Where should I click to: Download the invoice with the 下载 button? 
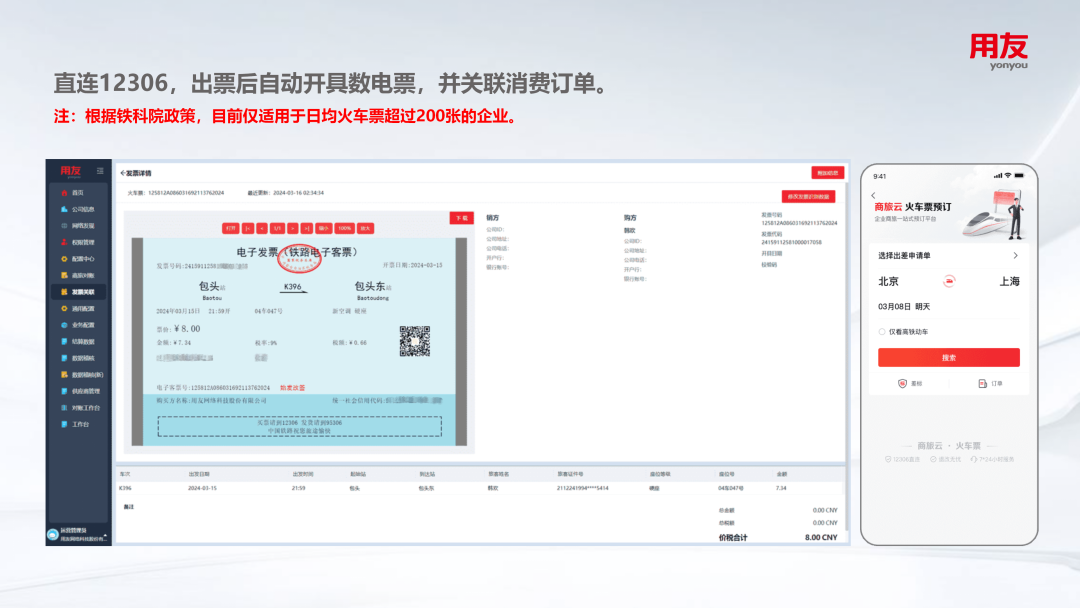point(461,218)
